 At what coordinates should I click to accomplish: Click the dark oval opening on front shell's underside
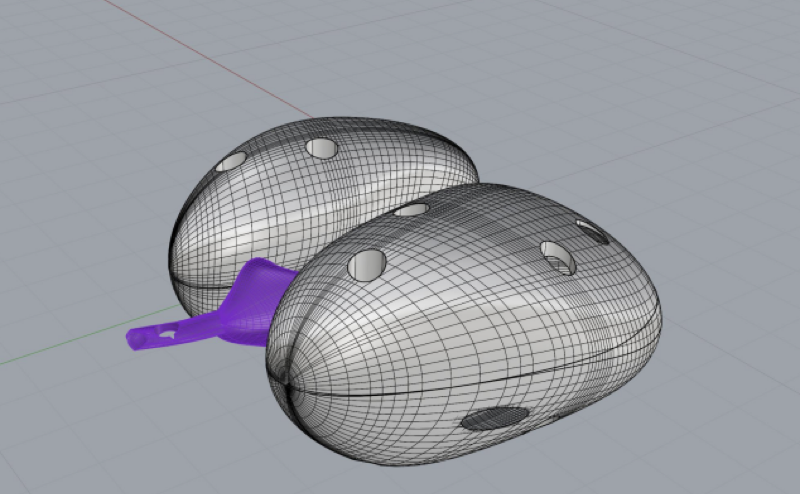pos(495,417)
